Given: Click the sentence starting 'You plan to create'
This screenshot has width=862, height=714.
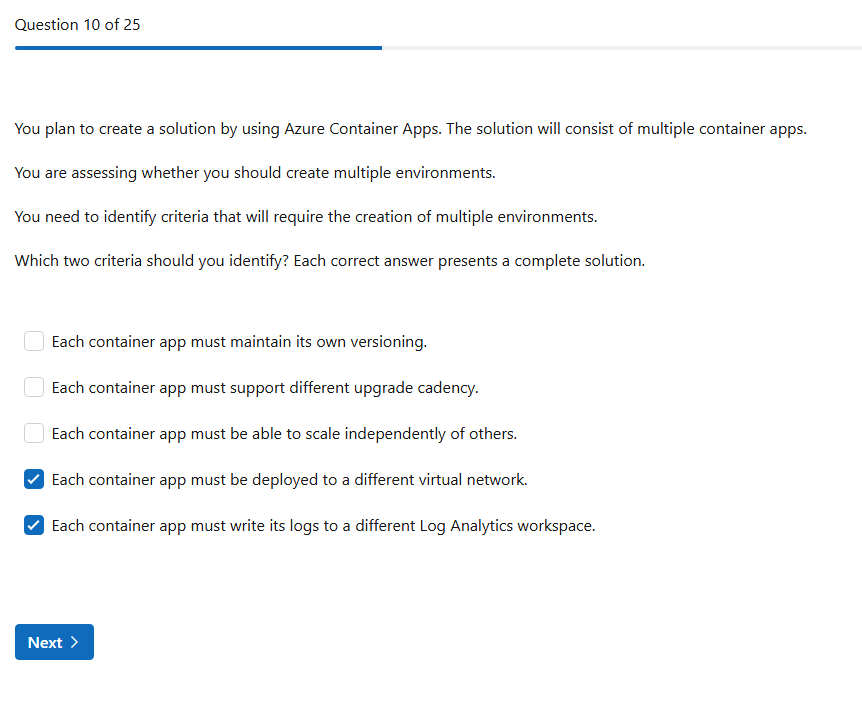Looking at the screenshot, I should [410, 129].
